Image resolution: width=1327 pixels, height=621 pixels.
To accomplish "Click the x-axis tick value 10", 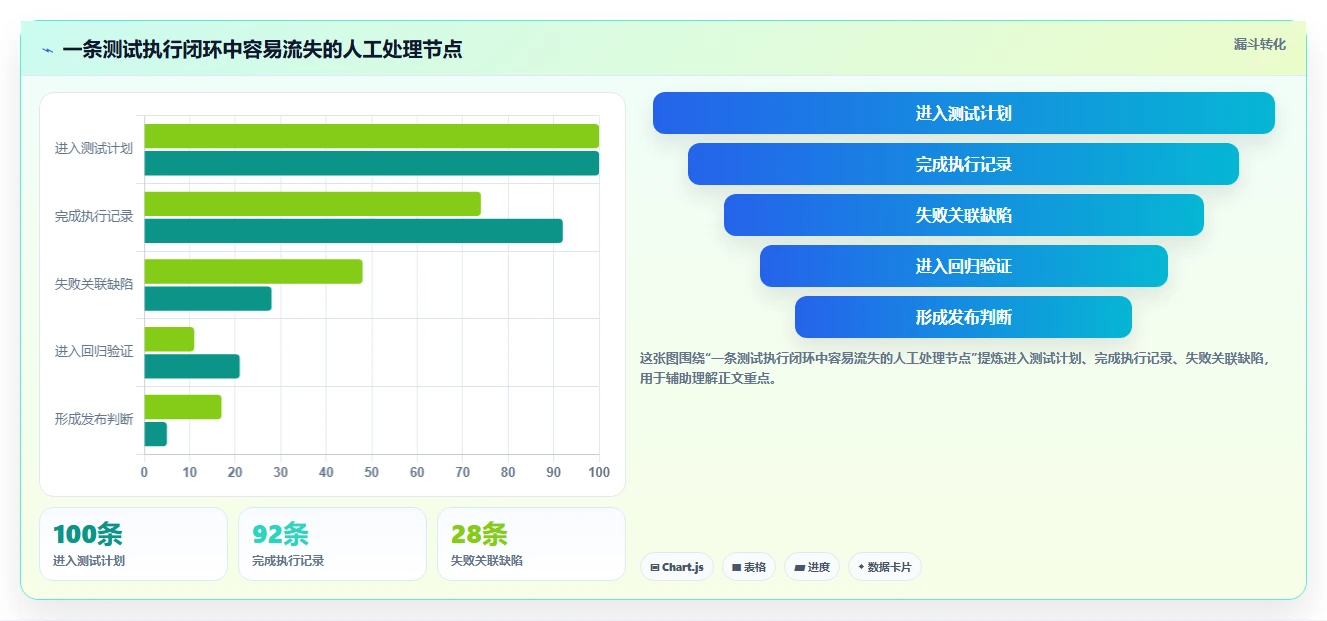I will (190, 473).
